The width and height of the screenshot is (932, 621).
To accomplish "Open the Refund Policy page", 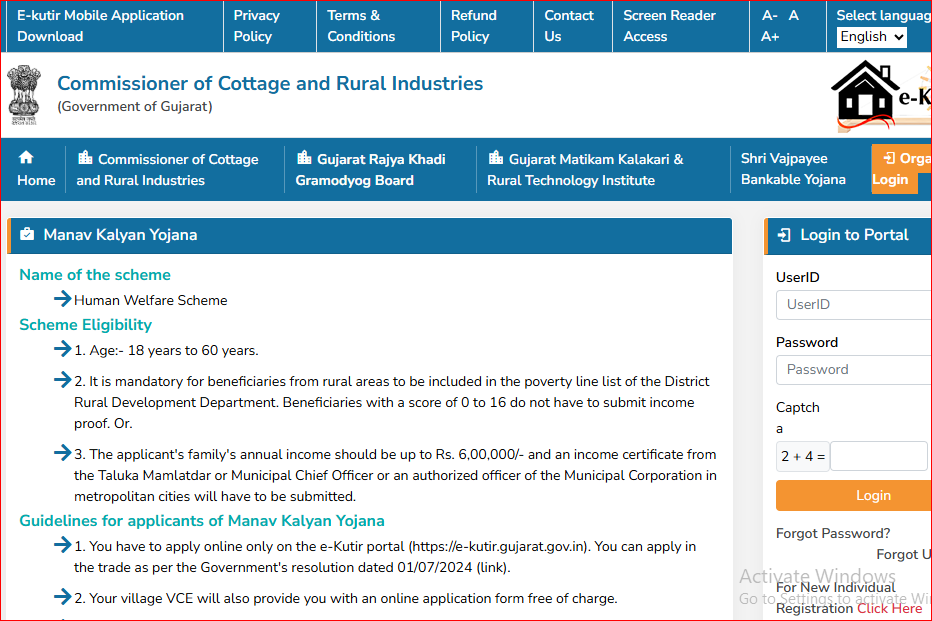I will 474,26.
